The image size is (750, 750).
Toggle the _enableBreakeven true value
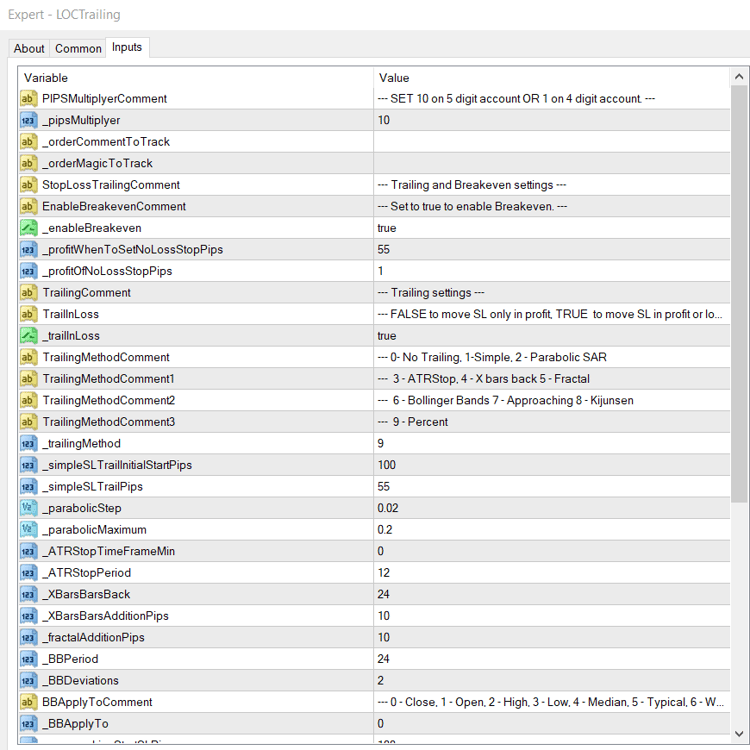pos(551,228)
